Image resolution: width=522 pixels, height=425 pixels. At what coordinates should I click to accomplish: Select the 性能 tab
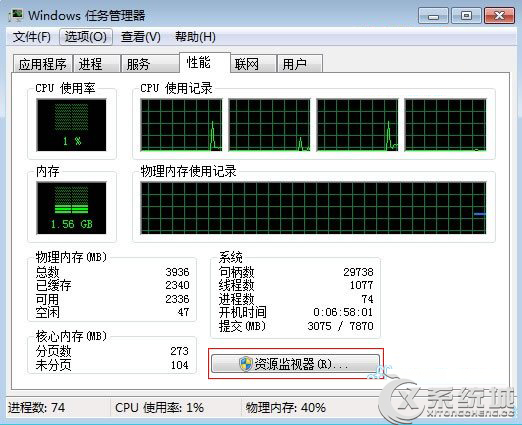tap(205, 62)
